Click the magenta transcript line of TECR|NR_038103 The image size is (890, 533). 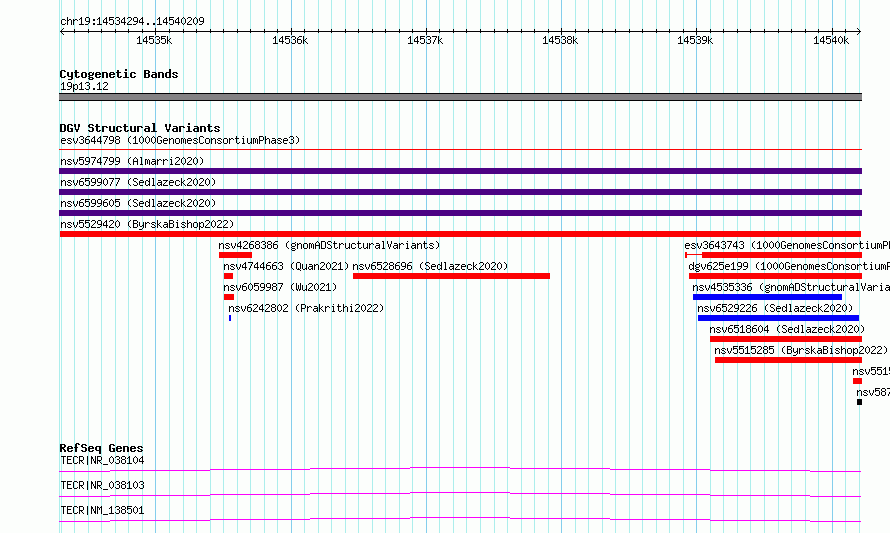click(x=460, y=494)
